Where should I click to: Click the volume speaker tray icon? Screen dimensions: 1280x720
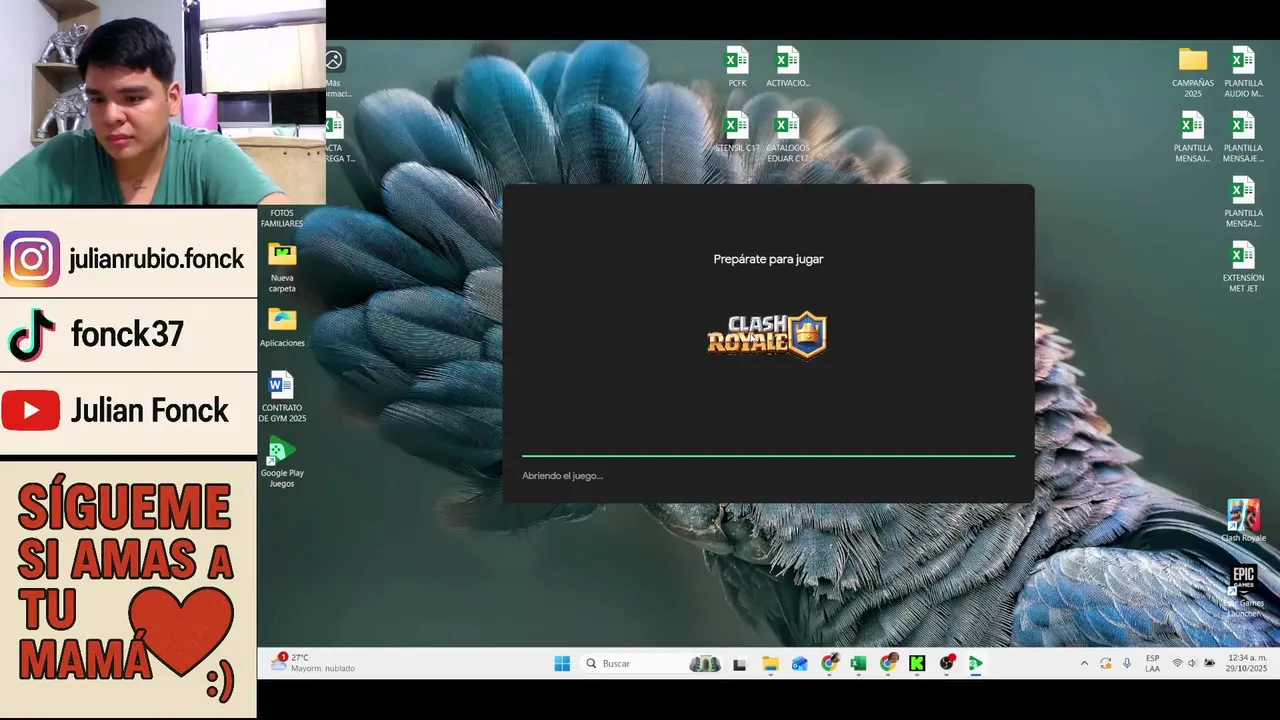pyautogui.click(x=1192, y=663)
